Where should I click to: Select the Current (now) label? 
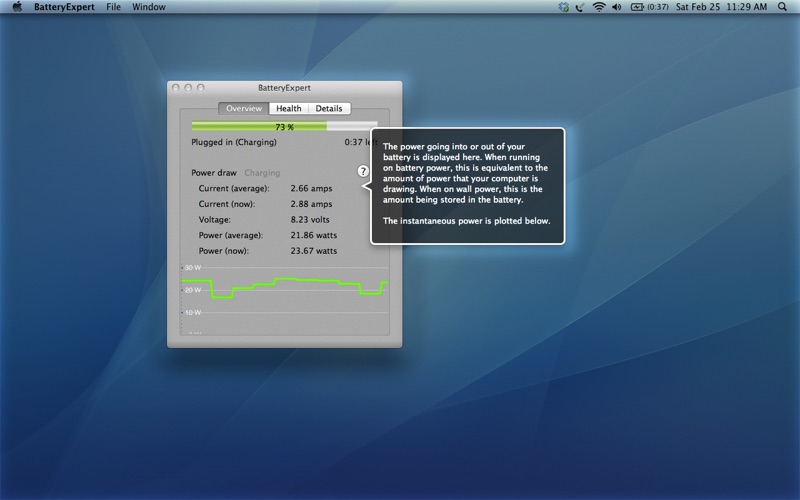tap(227, 204)
